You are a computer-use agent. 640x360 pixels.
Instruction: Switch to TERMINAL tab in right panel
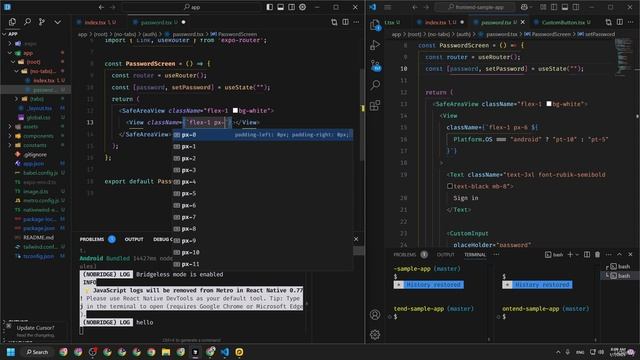pos(475,255)
